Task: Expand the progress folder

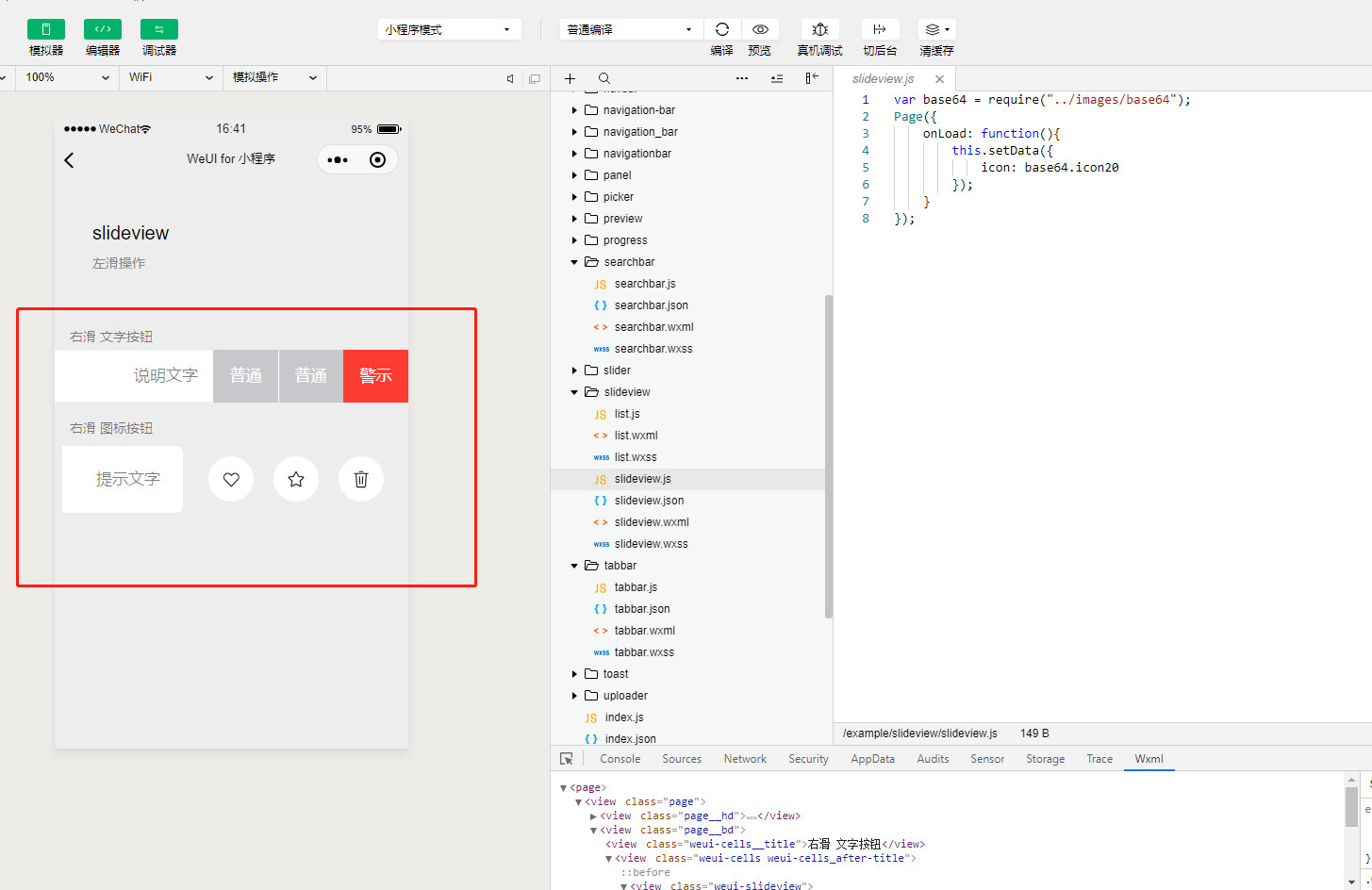Action: point(574,240)
